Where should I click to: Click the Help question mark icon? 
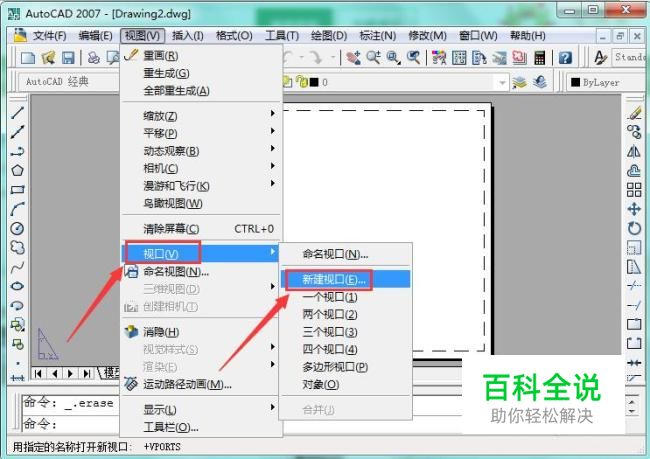[x=565, y=58]
